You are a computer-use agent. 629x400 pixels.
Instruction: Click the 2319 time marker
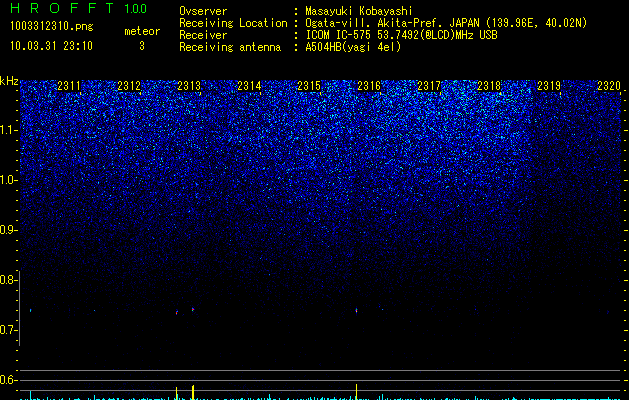[549, 86]
